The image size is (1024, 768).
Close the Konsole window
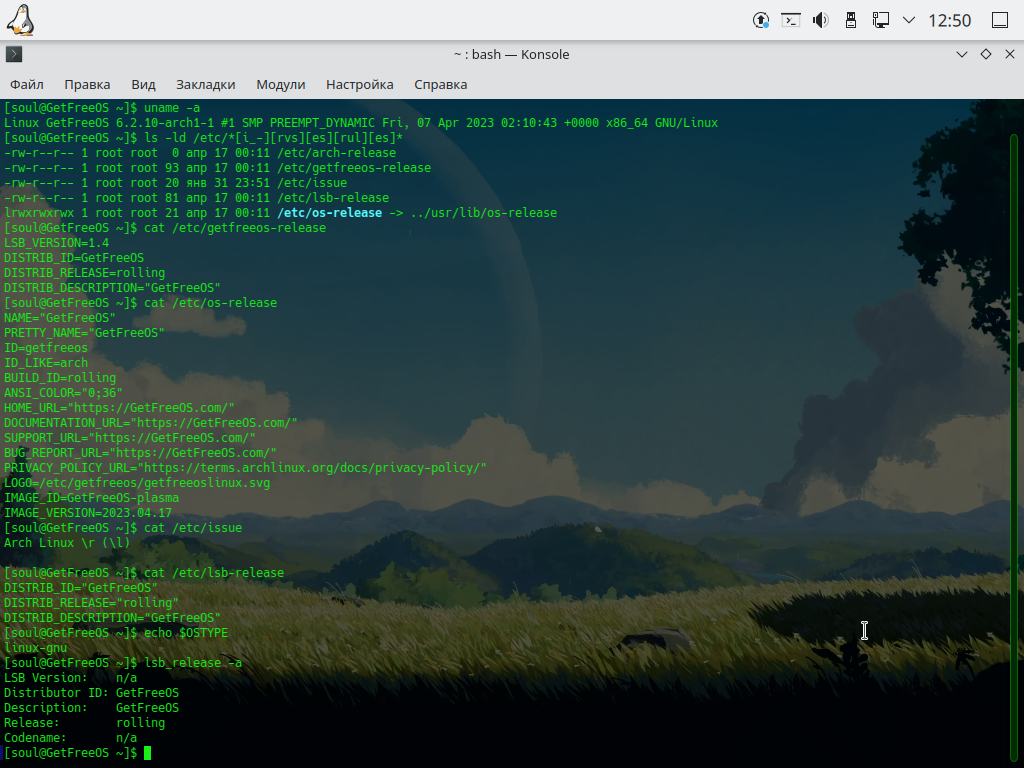(1010, 54)
